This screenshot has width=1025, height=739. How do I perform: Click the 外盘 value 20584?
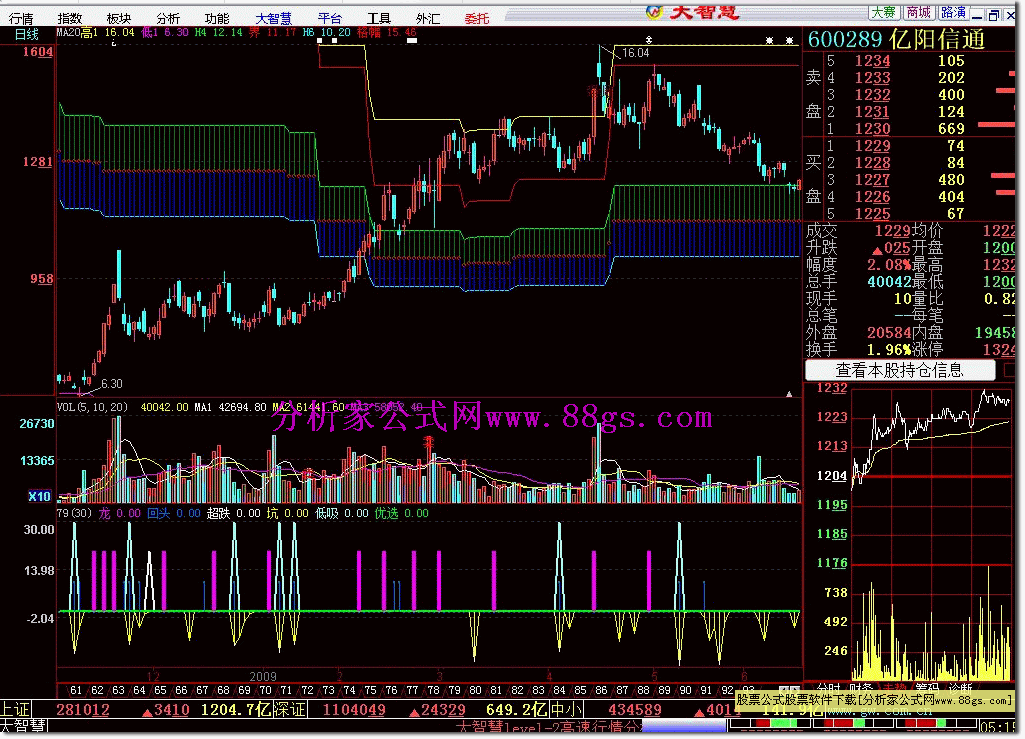[x=889, y=333]
